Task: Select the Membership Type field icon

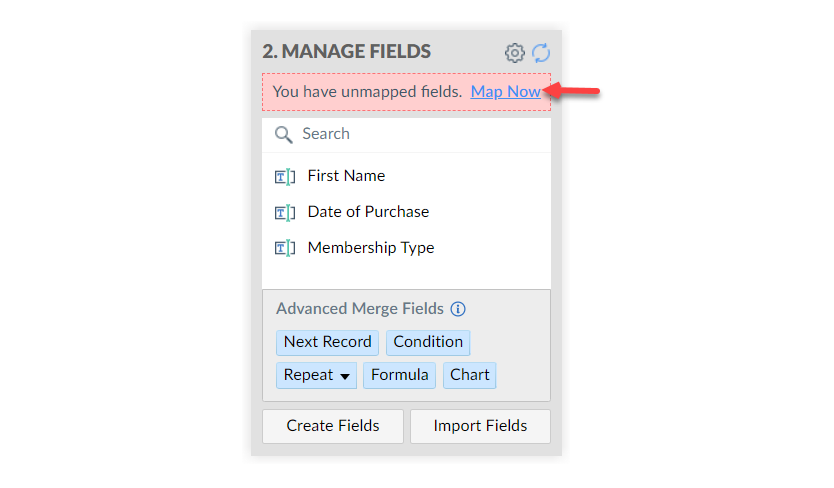Action: [285, 248]
